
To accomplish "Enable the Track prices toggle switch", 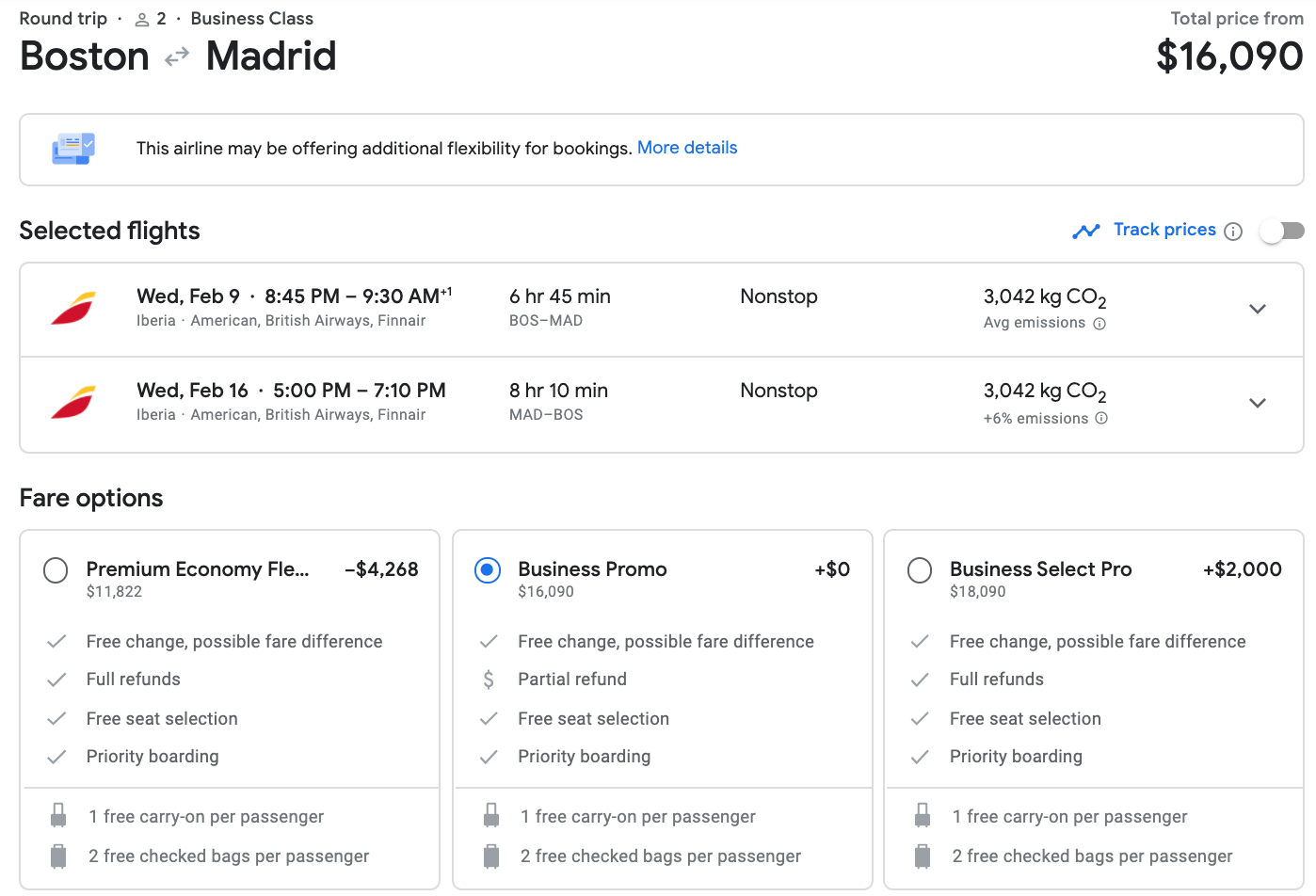I will 1281,230.
